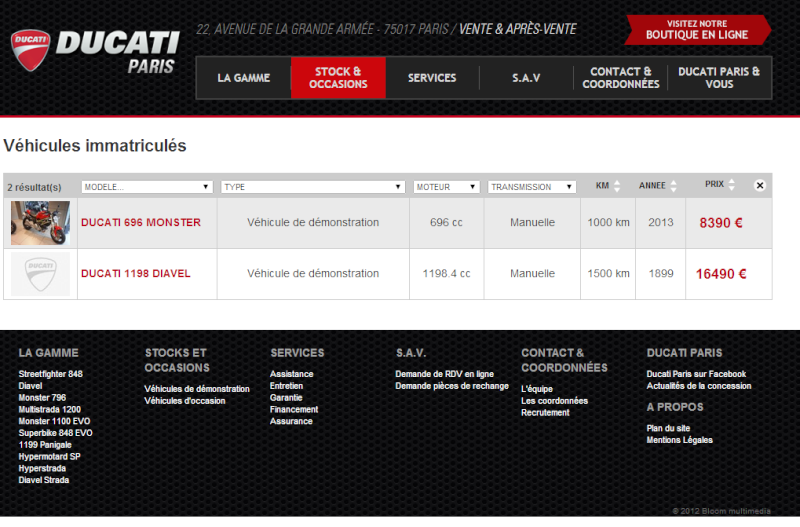
Task: Open Ducati Paris sur Facebook link
Action: click(696, 374)
